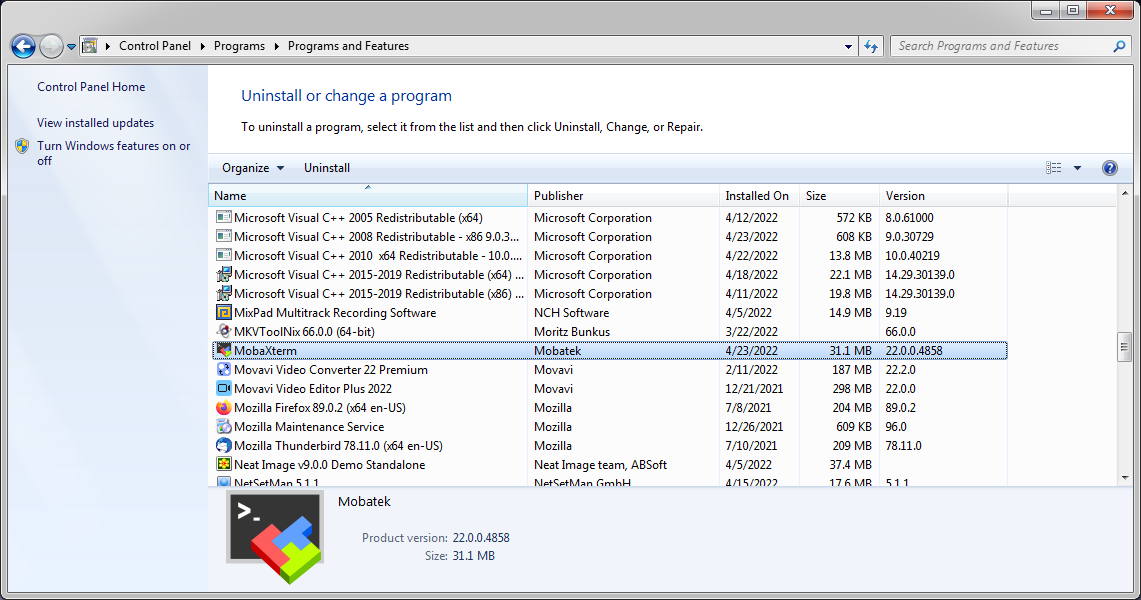Image resolution: width=1141 pixels, height=600 pixels.
Task: Open the More view options dropdown arrow
Action: 1078,168
